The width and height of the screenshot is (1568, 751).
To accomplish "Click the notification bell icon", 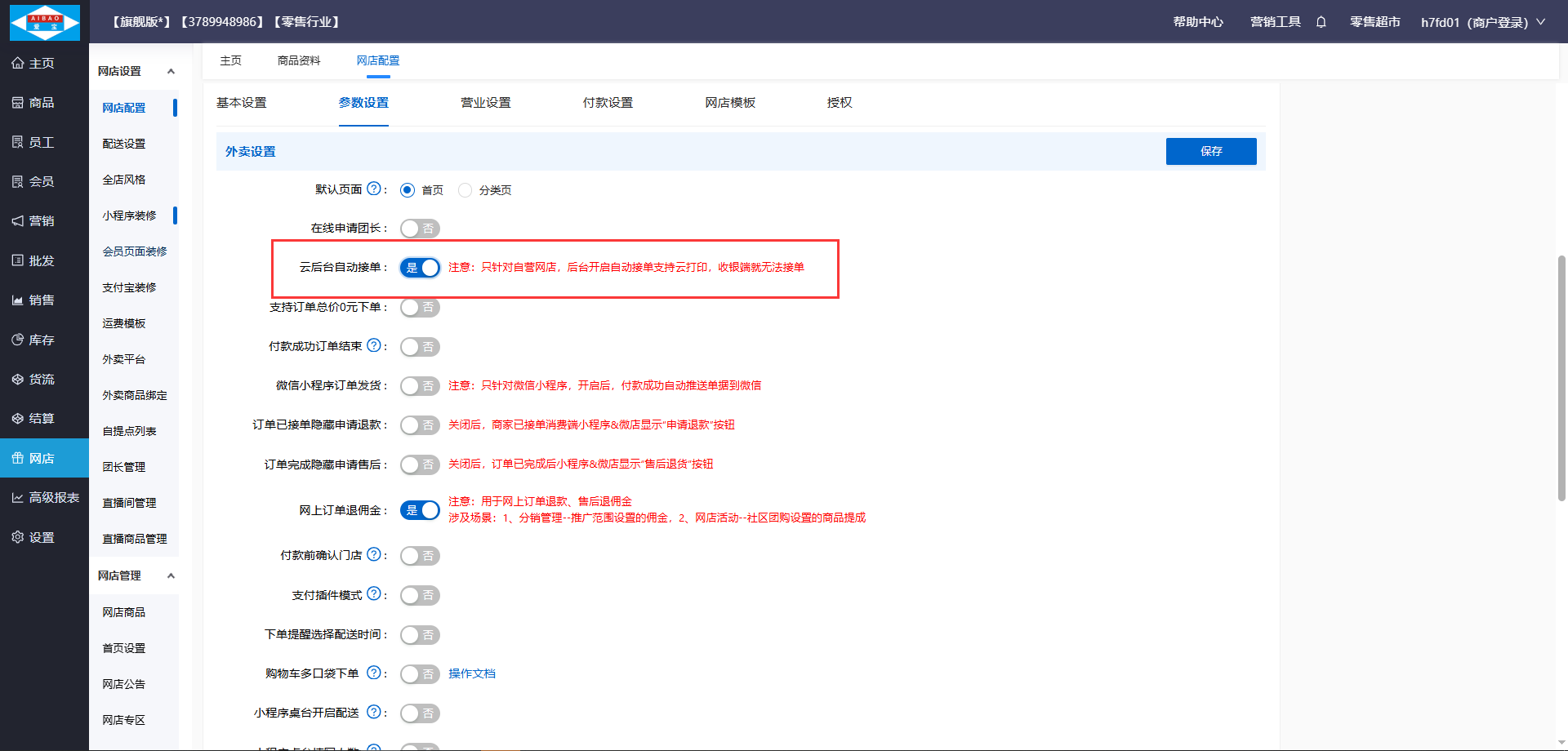I will point(1321,22).
